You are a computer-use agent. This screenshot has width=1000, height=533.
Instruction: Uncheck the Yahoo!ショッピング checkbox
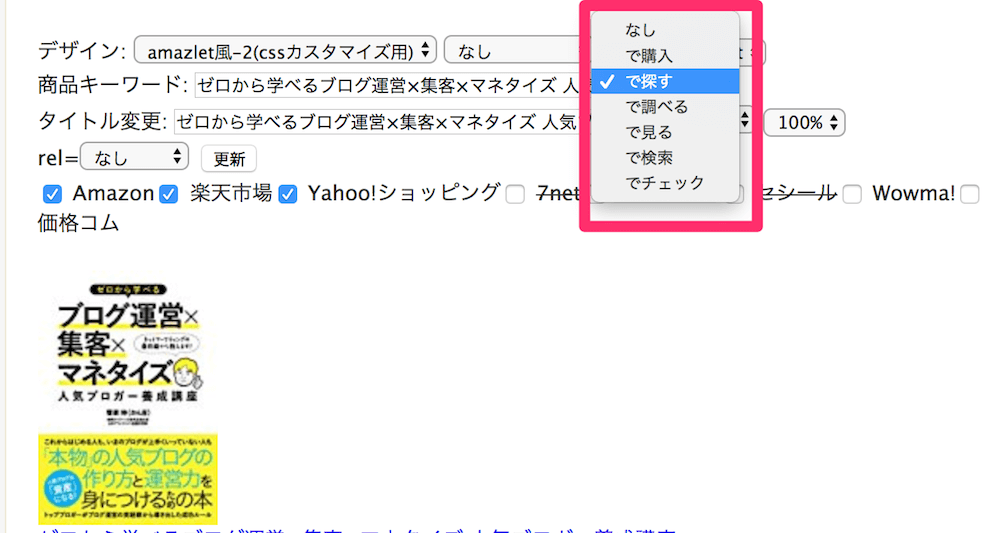[x=288, y=194]
